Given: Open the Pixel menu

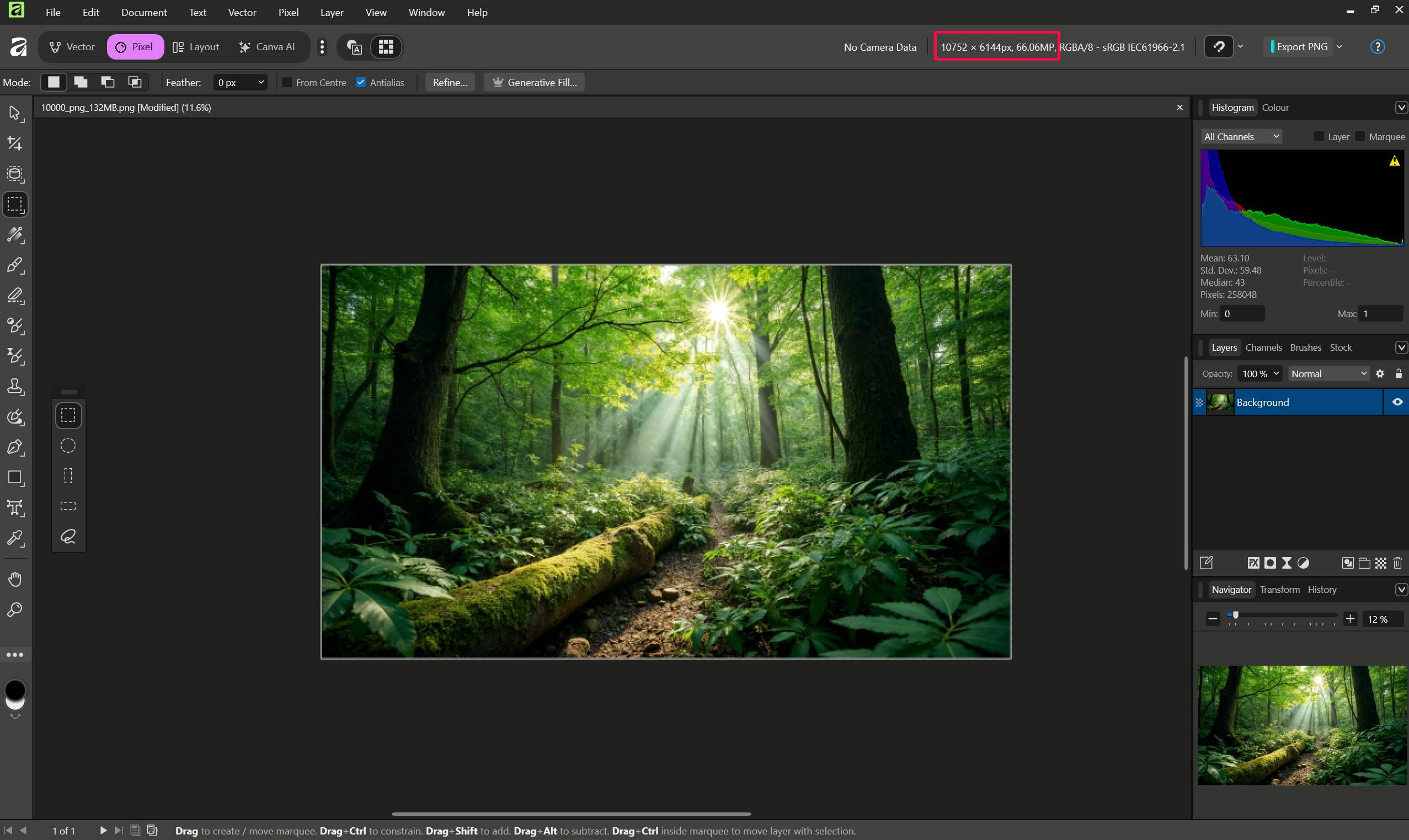Looking at the screenshot, I should point(287,13).
